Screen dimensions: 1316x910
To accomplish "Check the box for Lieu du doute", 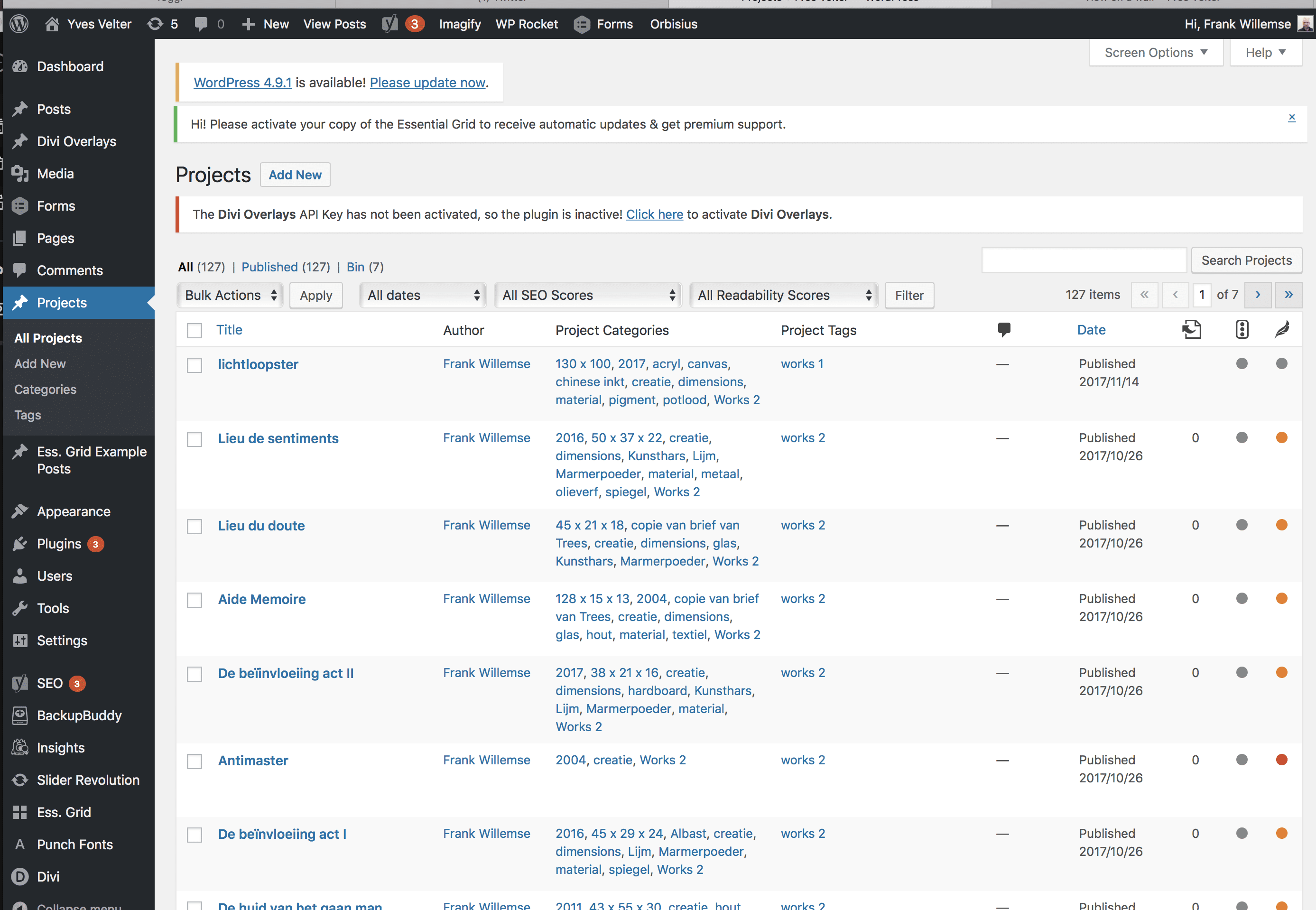I will point(195,526).
